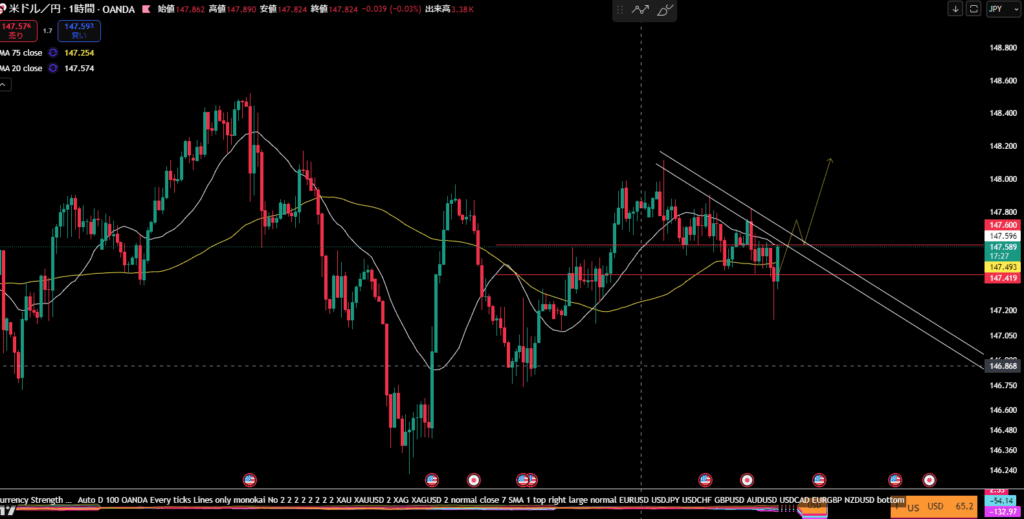Click the rightmost Japan flag event marker
Viewport: 1024px width, 519px height.
click(x=929, y=480)
